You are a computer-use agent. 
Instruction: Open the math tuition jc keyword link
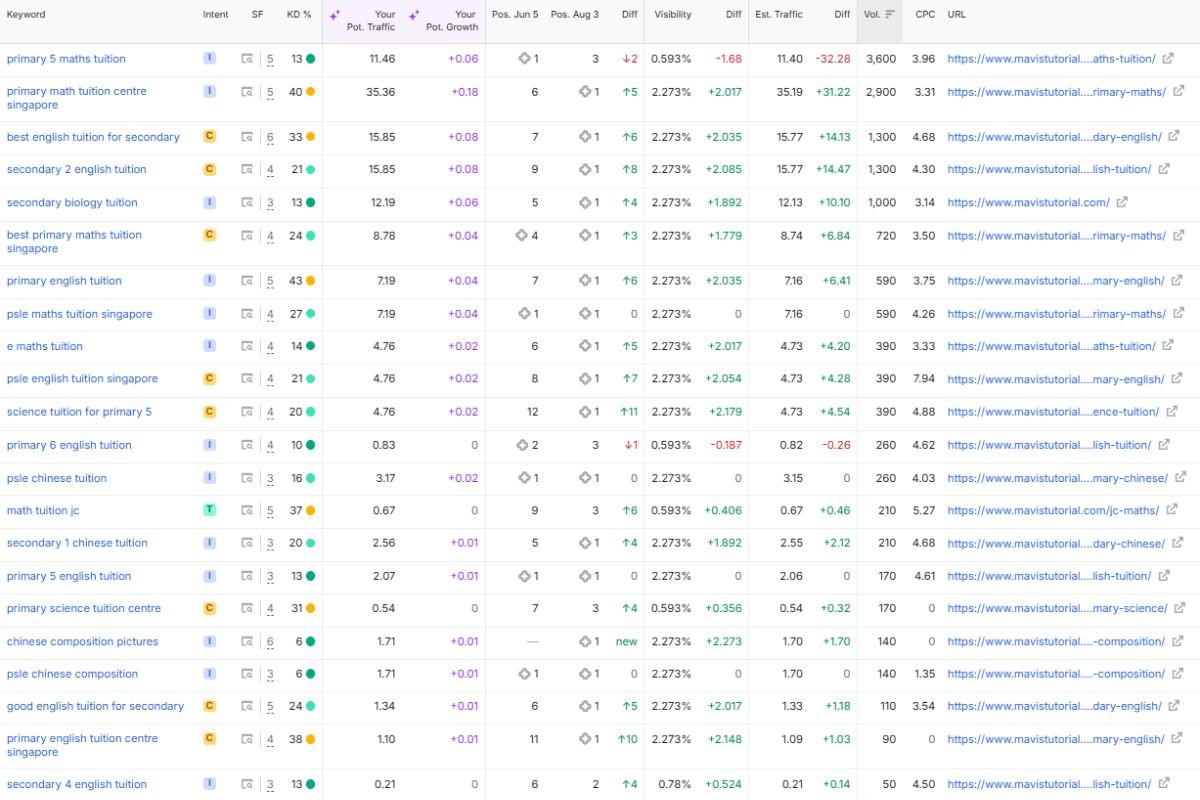[x=43, y=511]
